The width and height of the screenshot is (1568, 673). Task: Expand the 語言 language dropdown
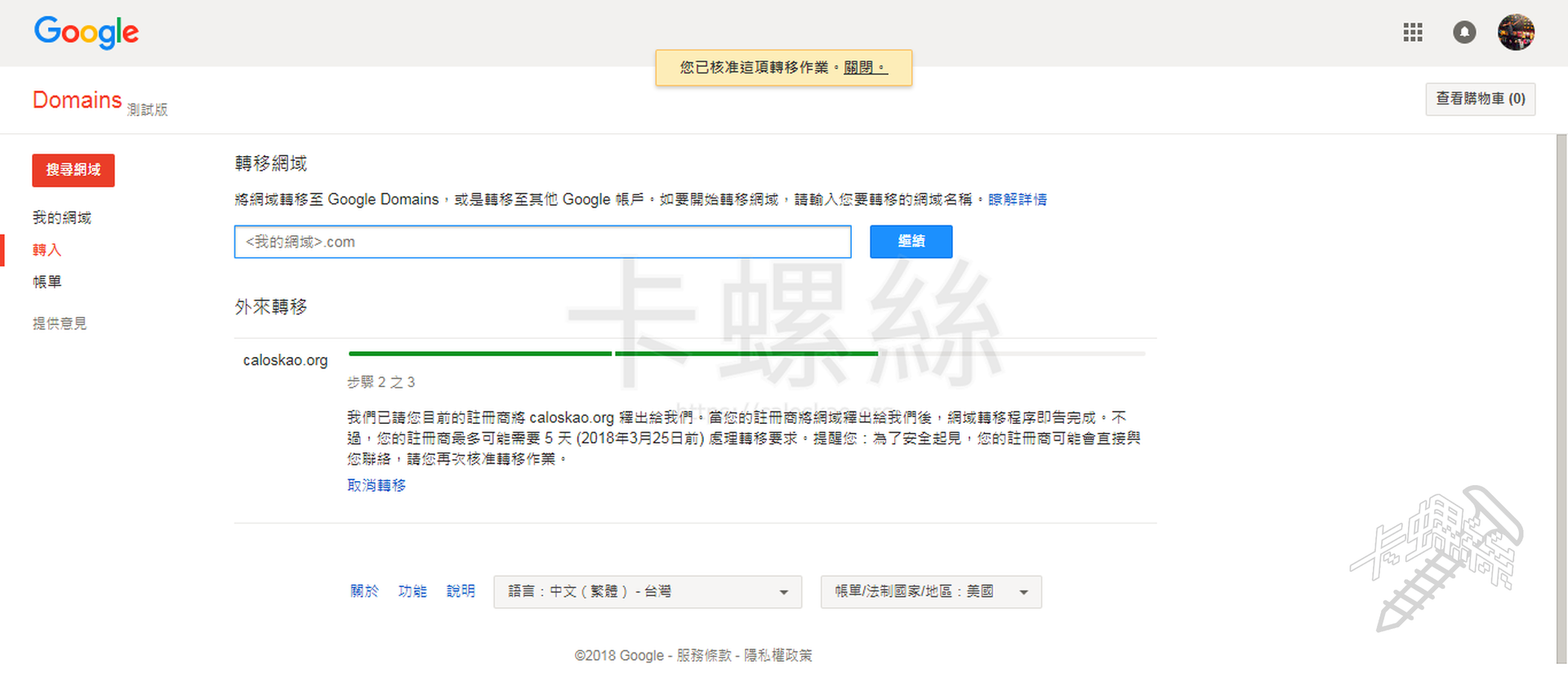click(648, 592)
